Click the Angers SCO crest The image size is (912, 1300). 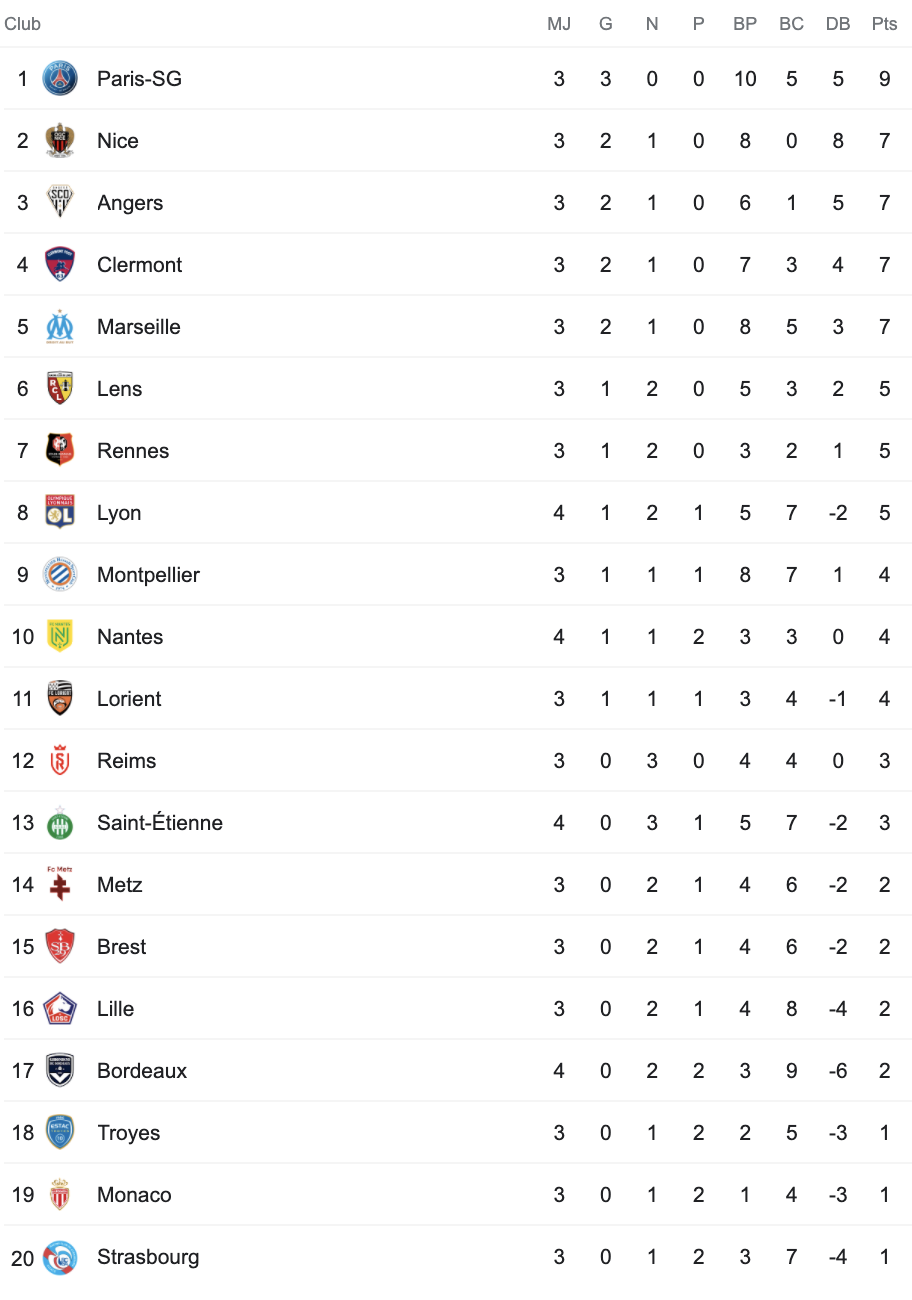pos(60,202)
